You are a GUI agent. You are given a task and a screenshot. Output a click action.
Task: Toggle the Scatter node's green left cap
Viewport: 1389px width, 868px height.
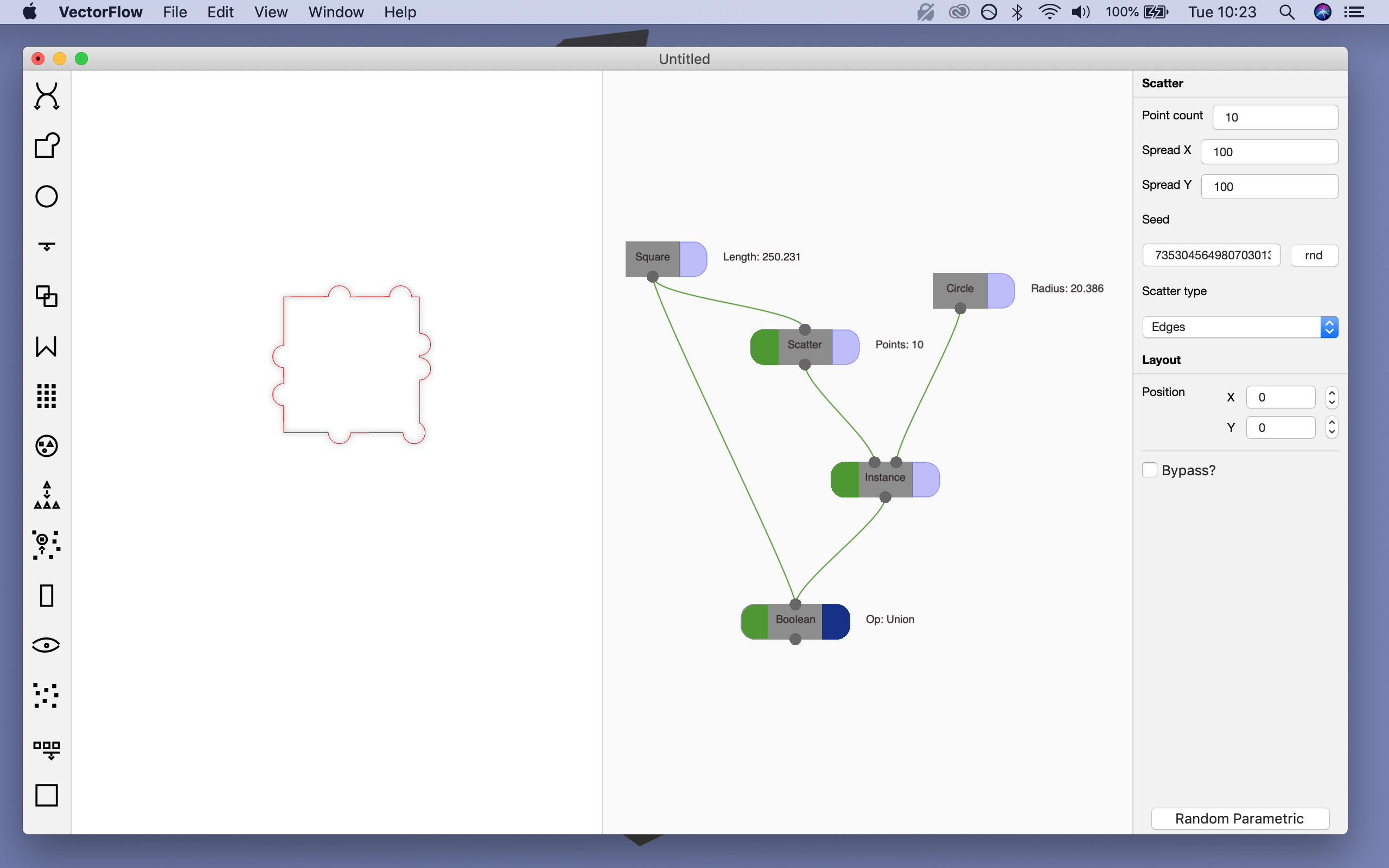pyautogui.click(x=764, y=347)
